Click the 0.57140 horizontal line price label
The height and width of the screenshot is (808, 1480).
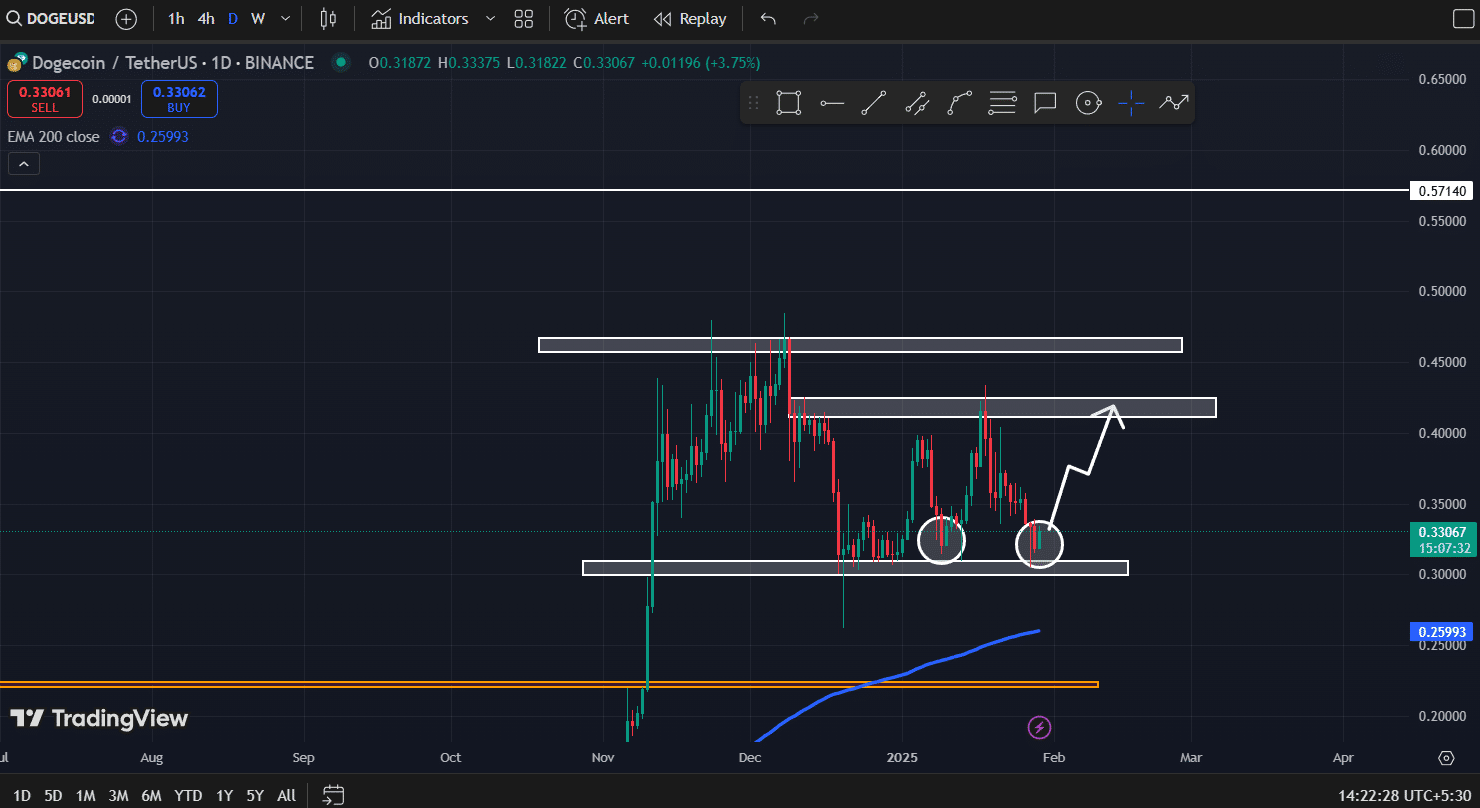[1441, 190]
